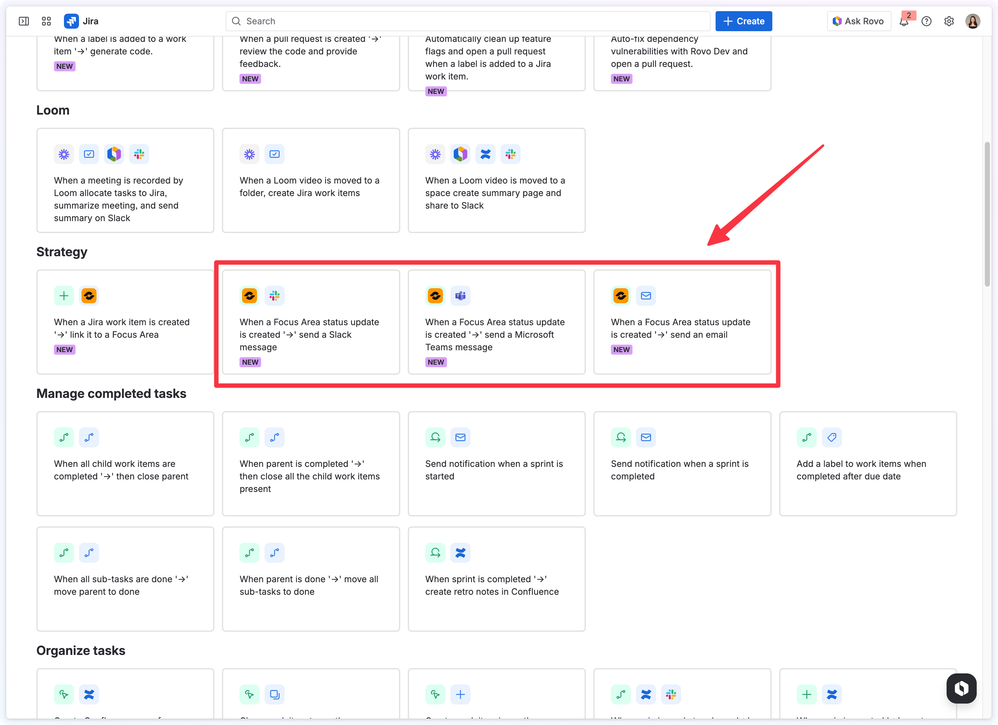
Task: Click the Rovo chat floating button
Action: tap(961, 688)
